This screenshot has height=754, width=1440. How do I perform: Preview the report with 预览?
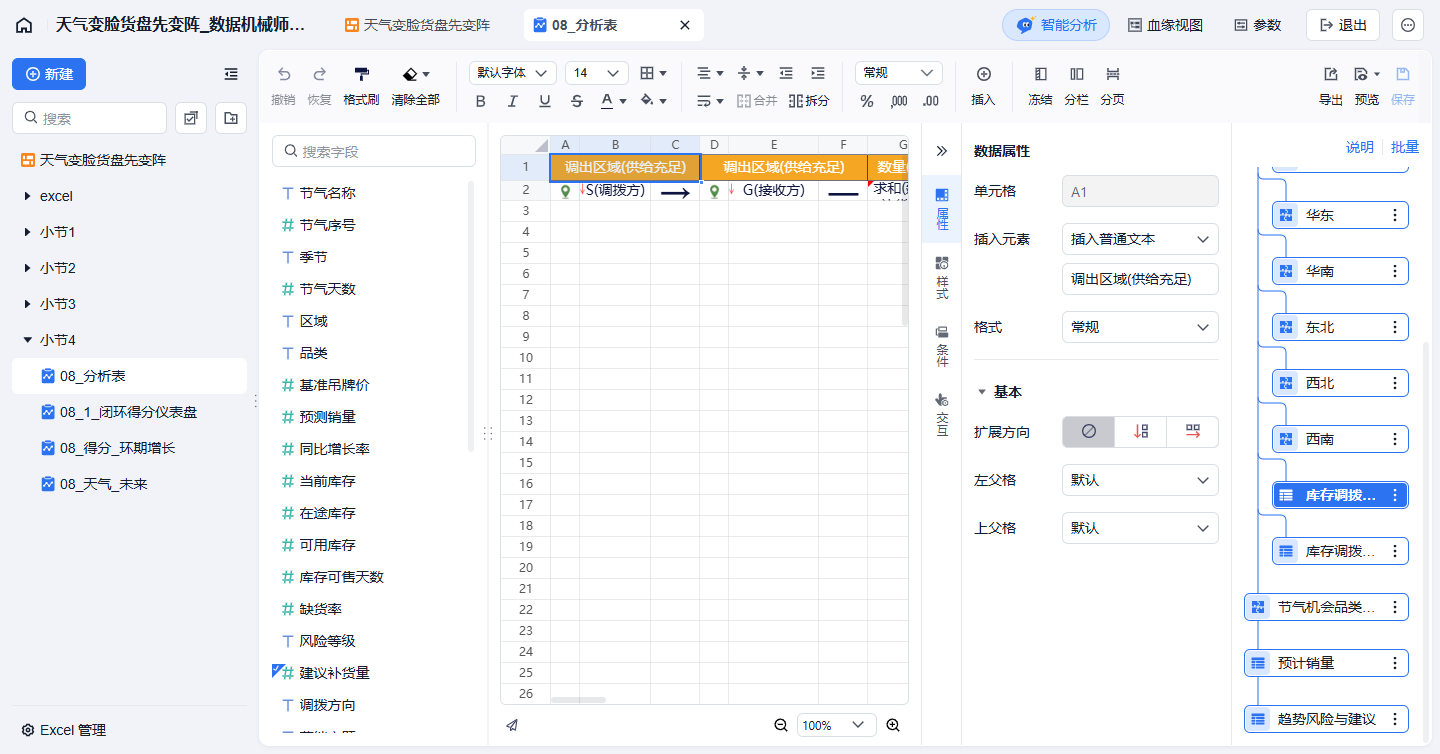(1366, 86)
